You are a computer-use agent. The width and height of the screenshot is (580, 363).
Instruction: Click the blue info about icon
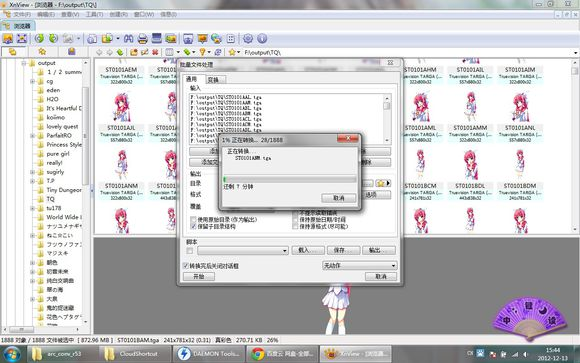[262, 38]
